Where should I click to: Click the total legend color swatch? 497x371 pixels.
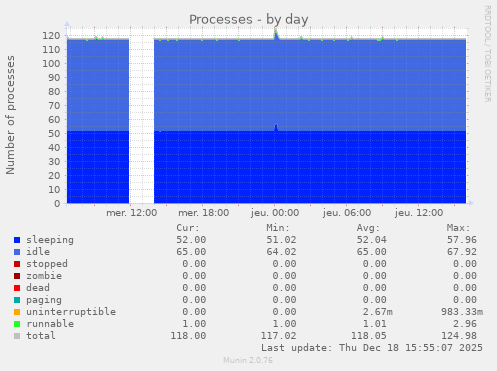(x=17, y=336)
